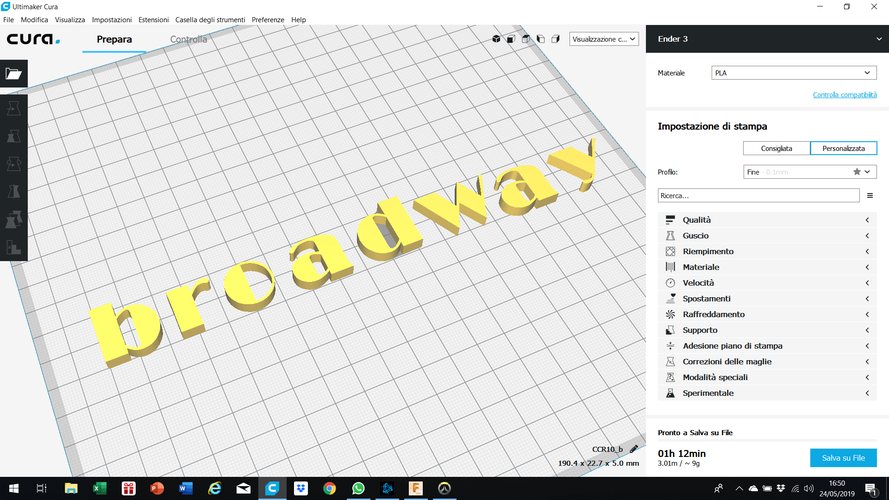Switch to 3D perspective camera view
Screen dimensions: 889x500
tap(496, 39)
